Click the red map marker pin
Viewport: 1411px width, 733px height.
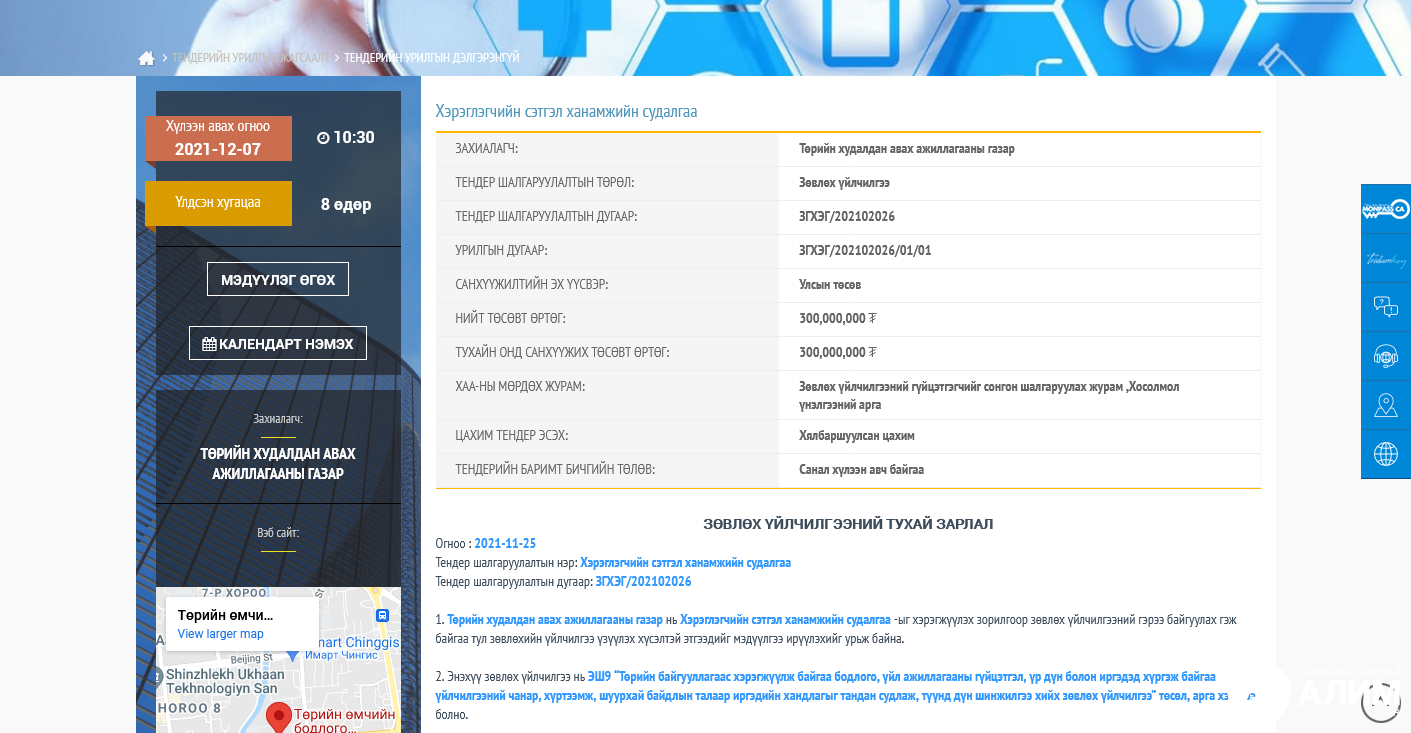278,717
